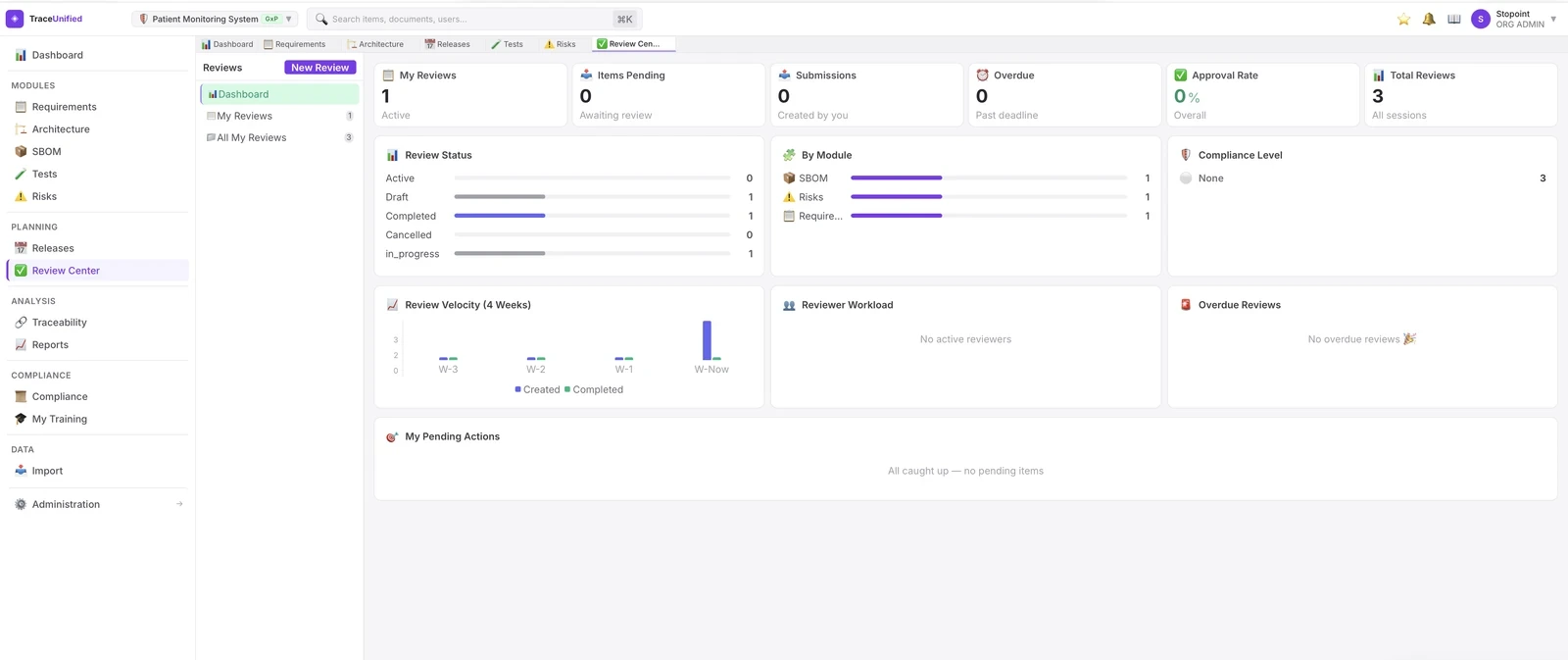This screenshot has height=660, width=1568.
Task: Switch to the Architecture tab
Action: point(375,44)
